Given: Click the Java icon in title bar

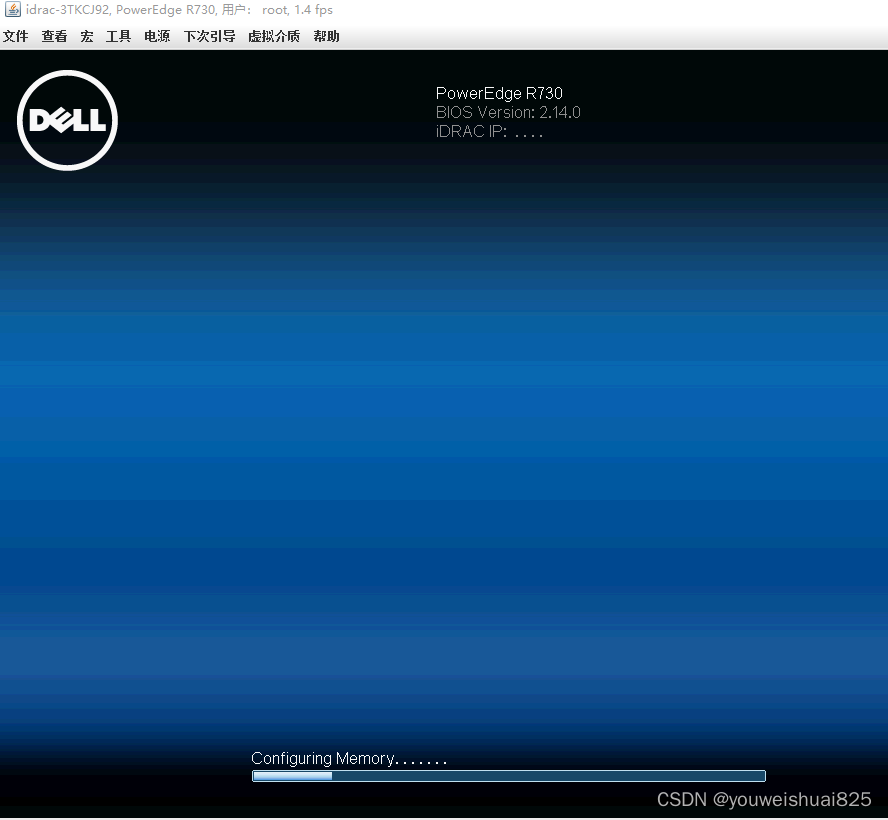Looking at the screenshot, I should pyautogui.click(x=12, y=10).
